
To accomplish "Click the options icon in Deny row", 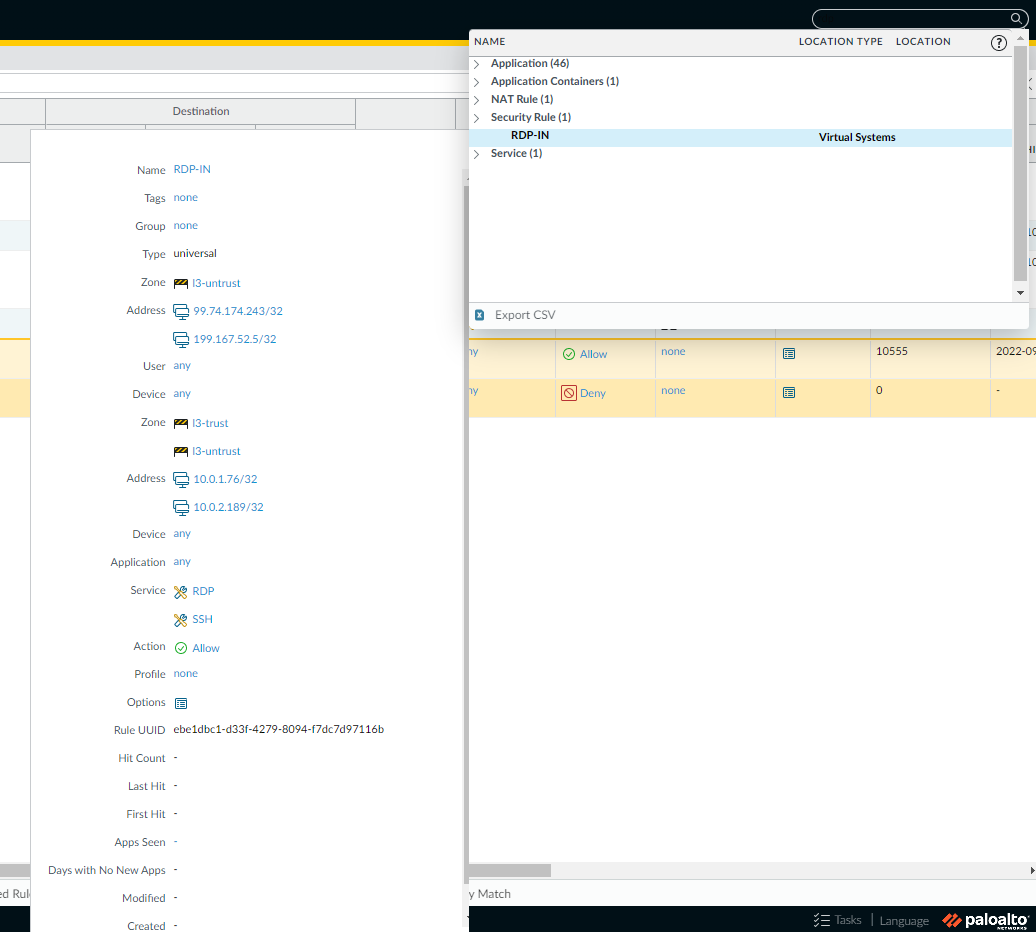I will (789, 393).
